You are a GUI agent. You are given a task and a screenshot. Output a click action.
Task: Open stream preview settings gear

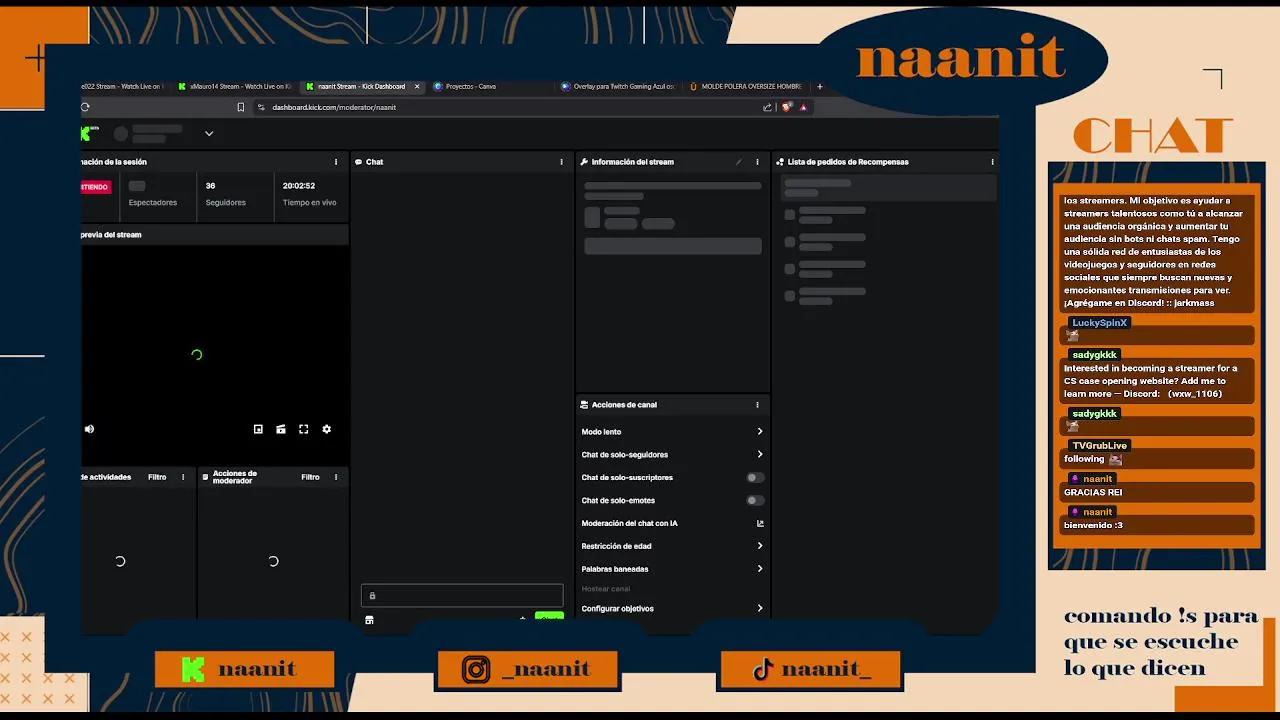[326, 429]
